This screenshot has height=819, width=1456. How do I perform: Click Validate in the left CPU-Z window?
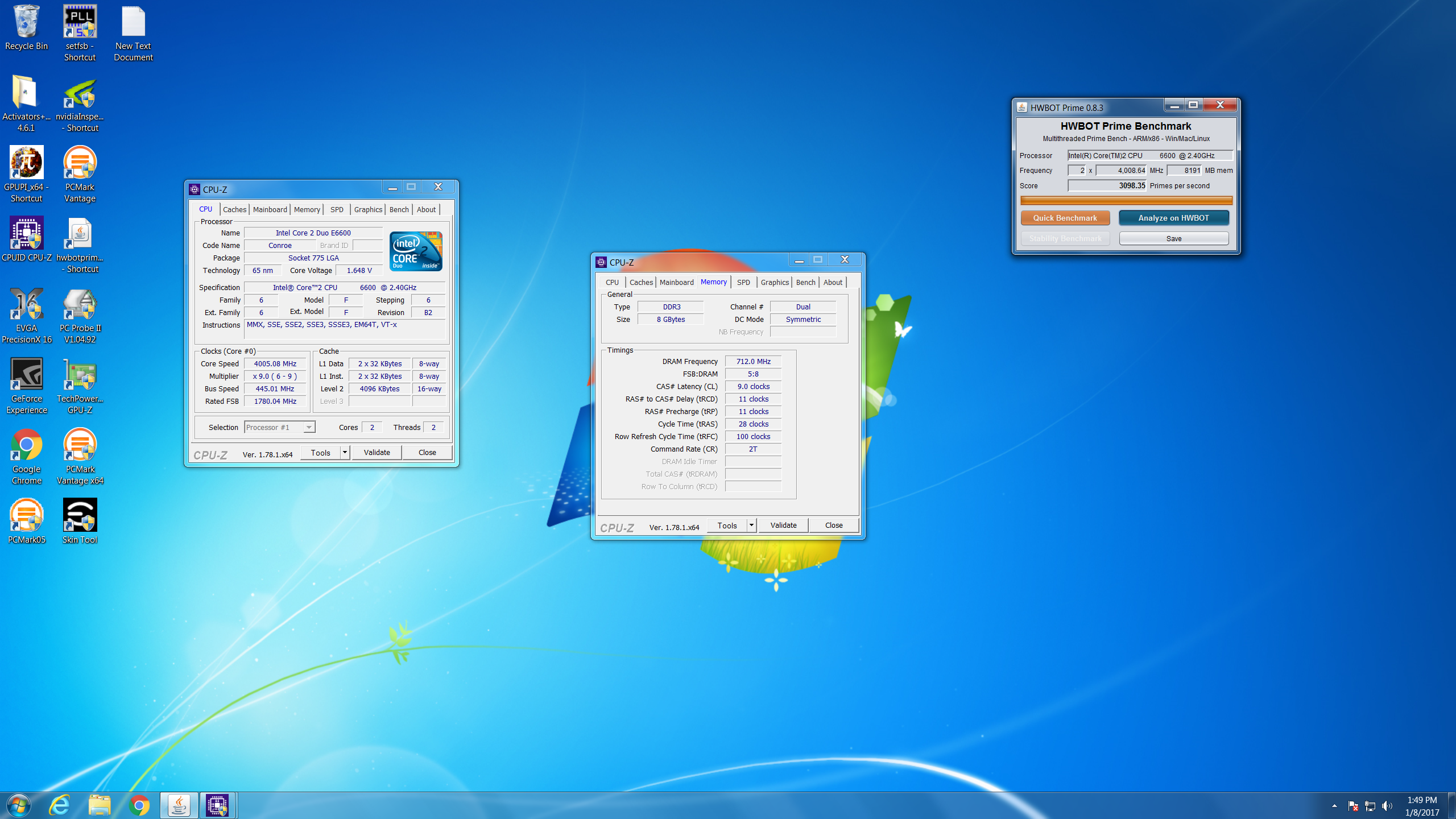pyautogui.click(x=377, y=452)
